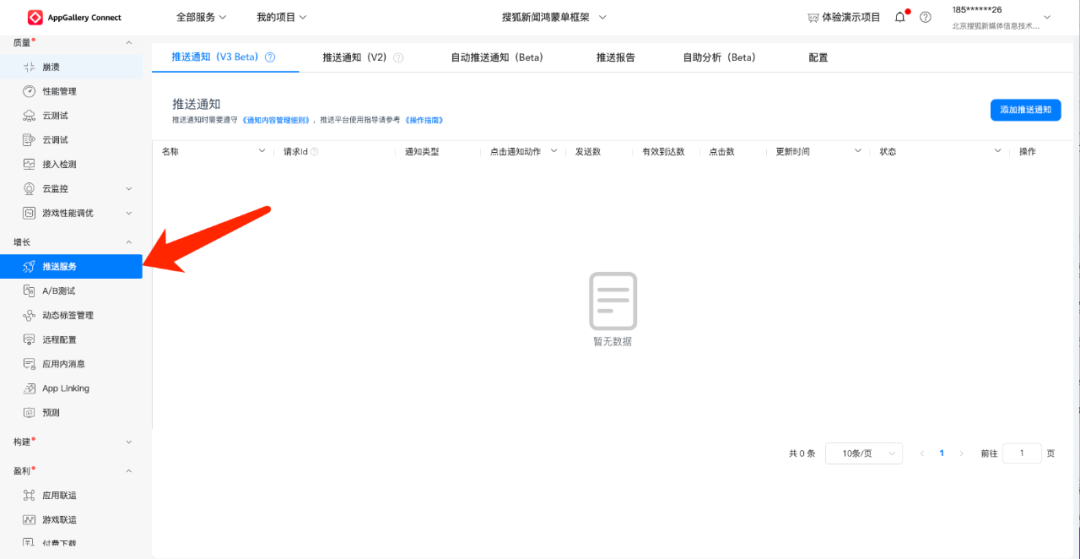The height and width of the screenshot is (559, 1080).
Task: Select page number 1
Action: (x=942, y=453)
